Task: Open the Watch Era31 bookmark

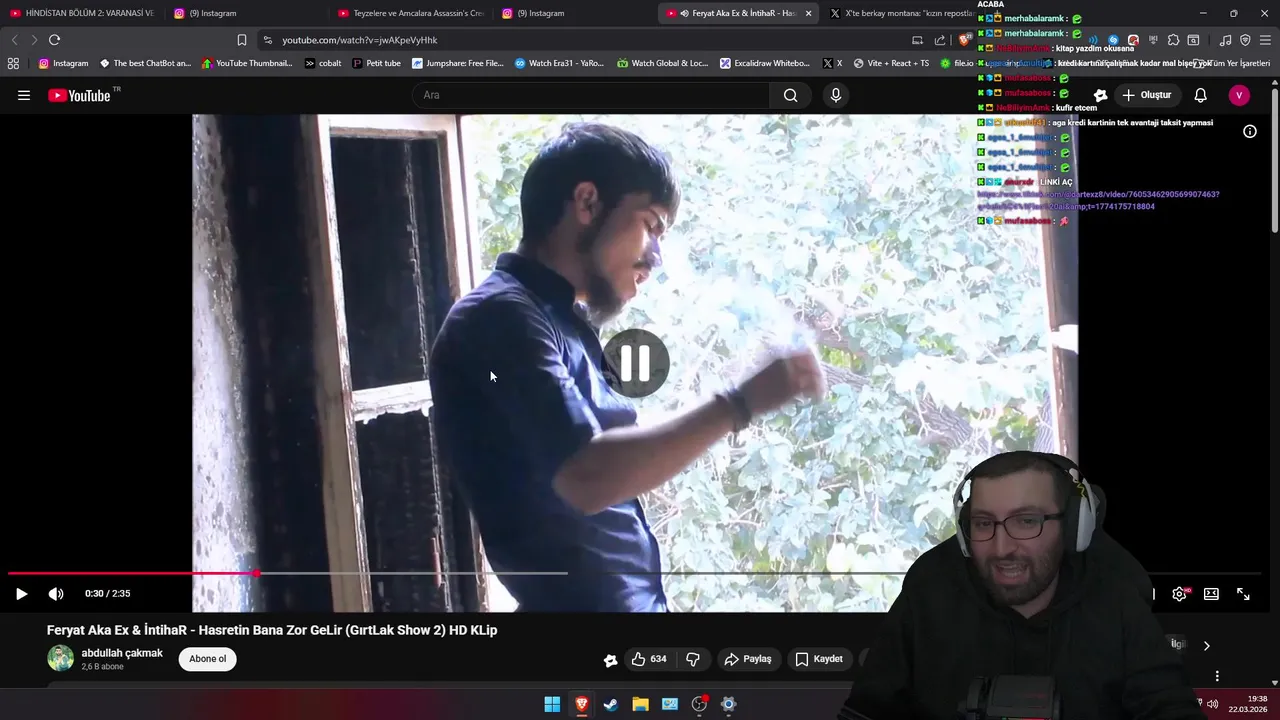Action: tap(559, 63)
